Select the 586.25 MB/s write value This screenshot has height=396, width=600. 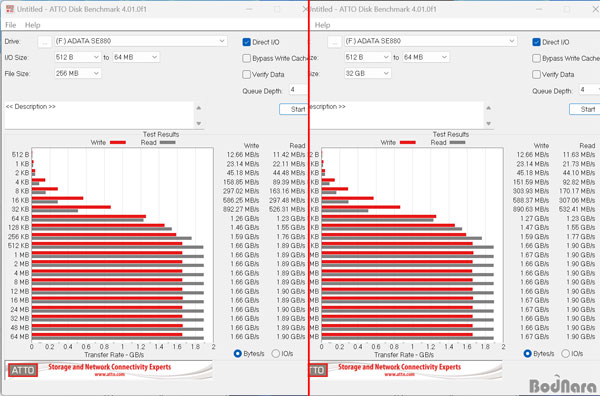tap(241, 200)
